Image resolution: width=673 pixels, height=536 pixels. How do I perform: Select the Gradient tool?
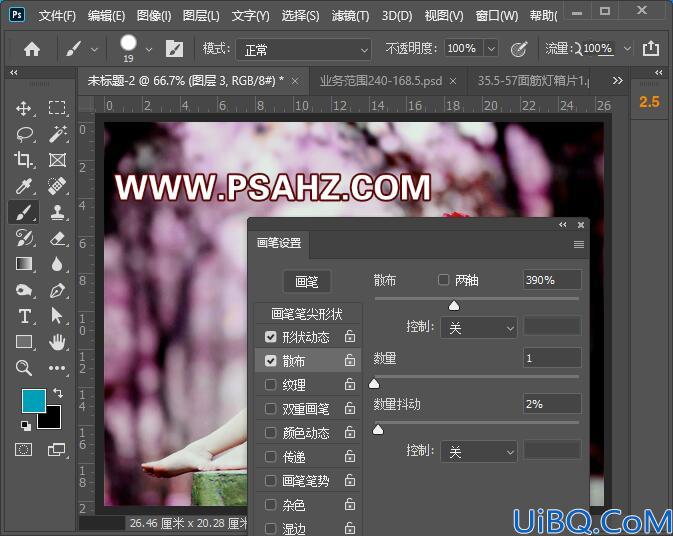click(x=24, y=263)
